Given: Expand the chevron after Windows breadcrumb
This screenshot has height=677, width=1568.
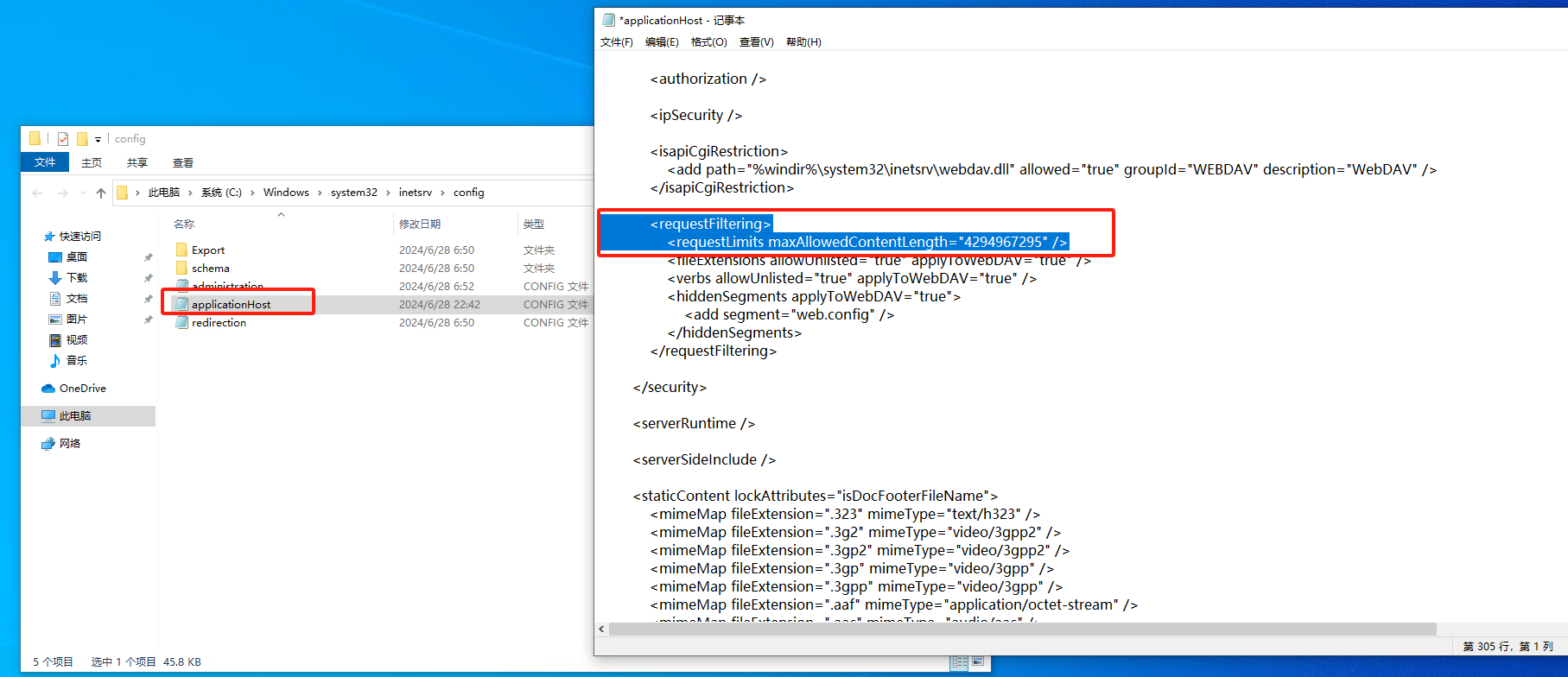Looking at the screenshot, I should [x=320, y=193].
